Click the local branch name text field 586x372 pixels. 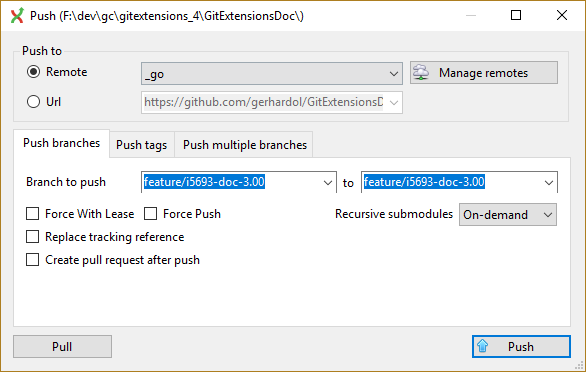(232, 182)
